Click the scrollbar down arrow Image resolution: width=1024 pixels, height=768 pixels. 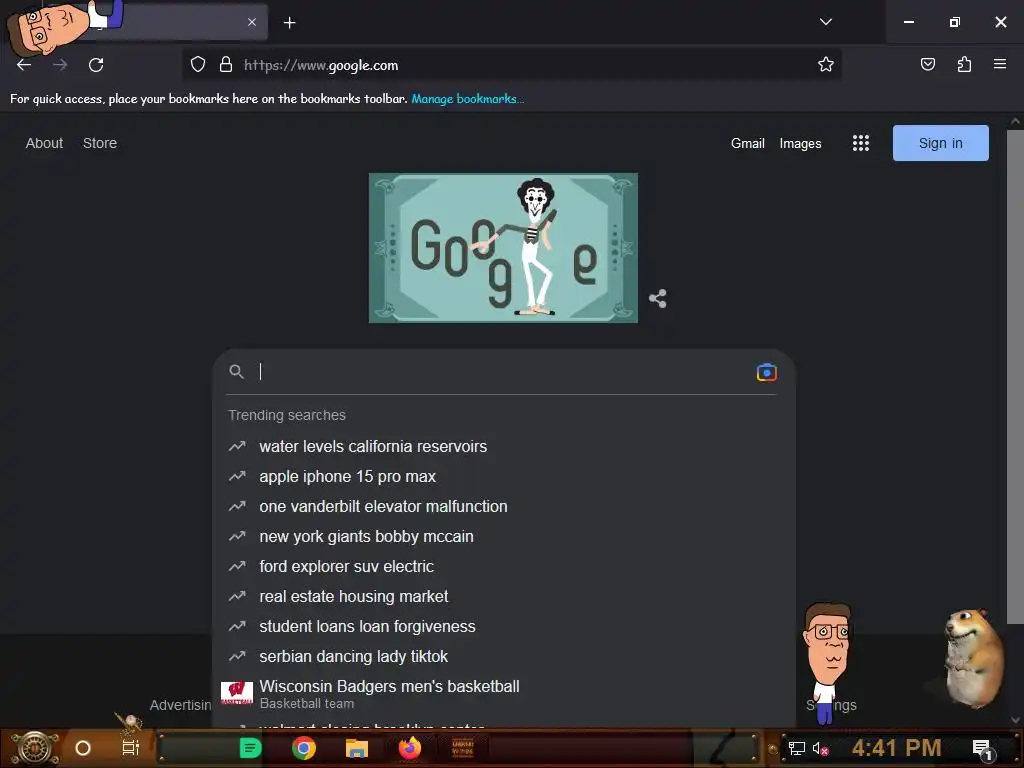1015,720
